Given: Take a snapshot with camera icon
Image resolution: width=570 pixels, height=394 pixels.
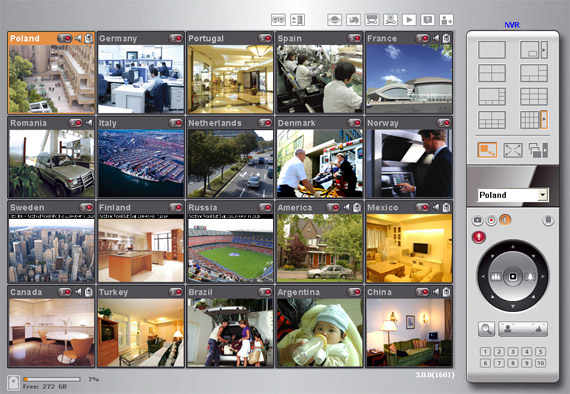Looking at the screenshot, I should pyautogui.click(x=477, y=220).
